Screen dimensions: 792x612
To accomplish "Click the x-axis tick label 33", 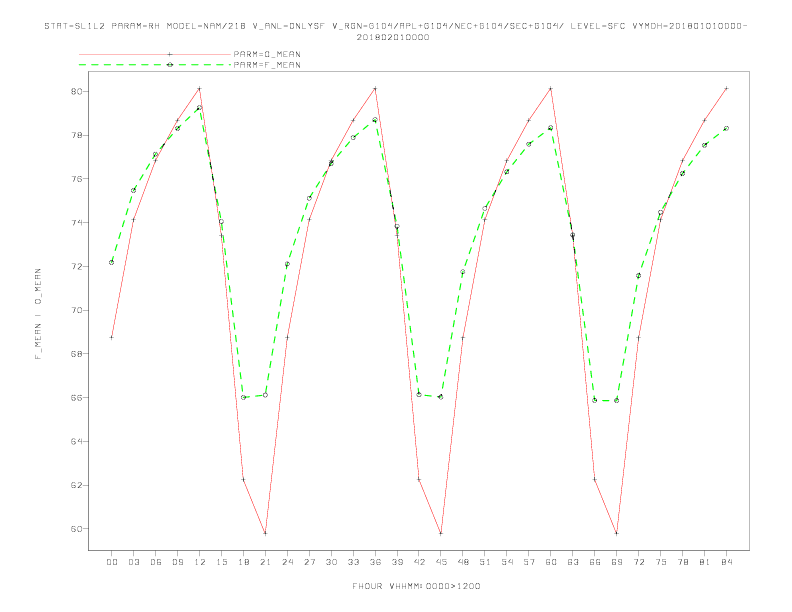I will click(353, 562).
